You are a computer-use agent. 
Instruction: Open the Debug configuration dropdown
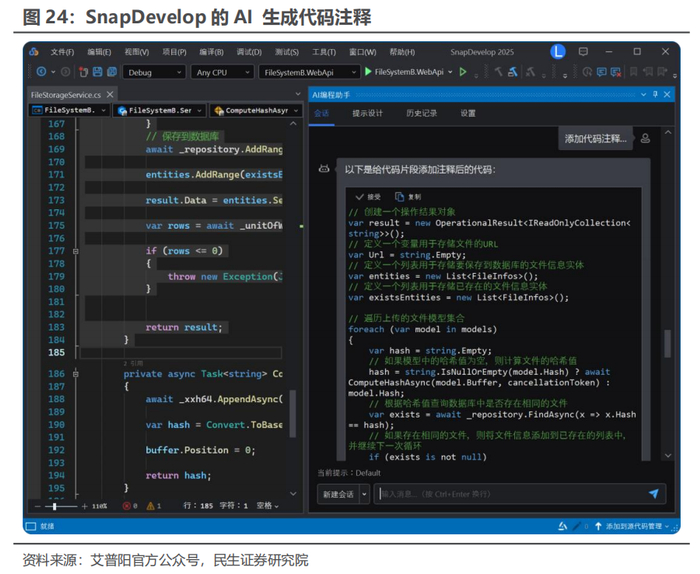[153, 72]
